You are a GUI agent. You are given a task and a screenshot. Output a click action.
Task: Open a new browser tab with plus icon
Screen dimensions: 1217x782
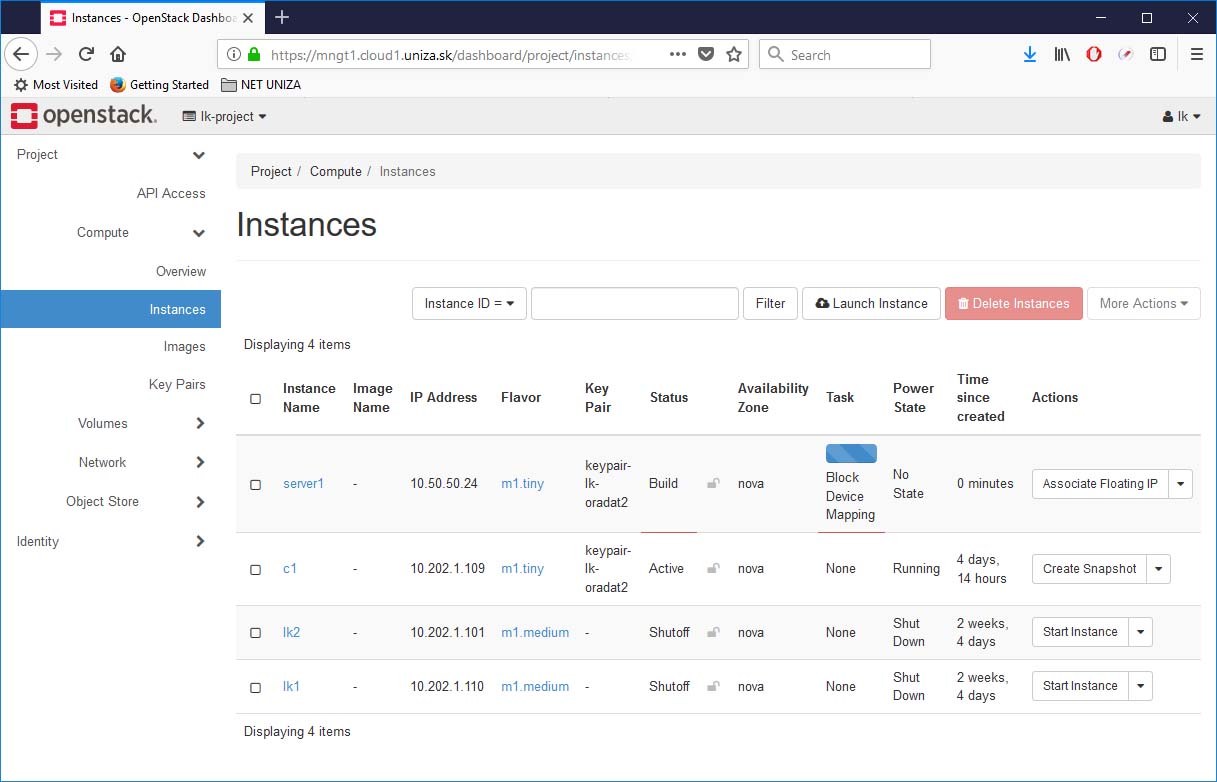click(282, 17)
